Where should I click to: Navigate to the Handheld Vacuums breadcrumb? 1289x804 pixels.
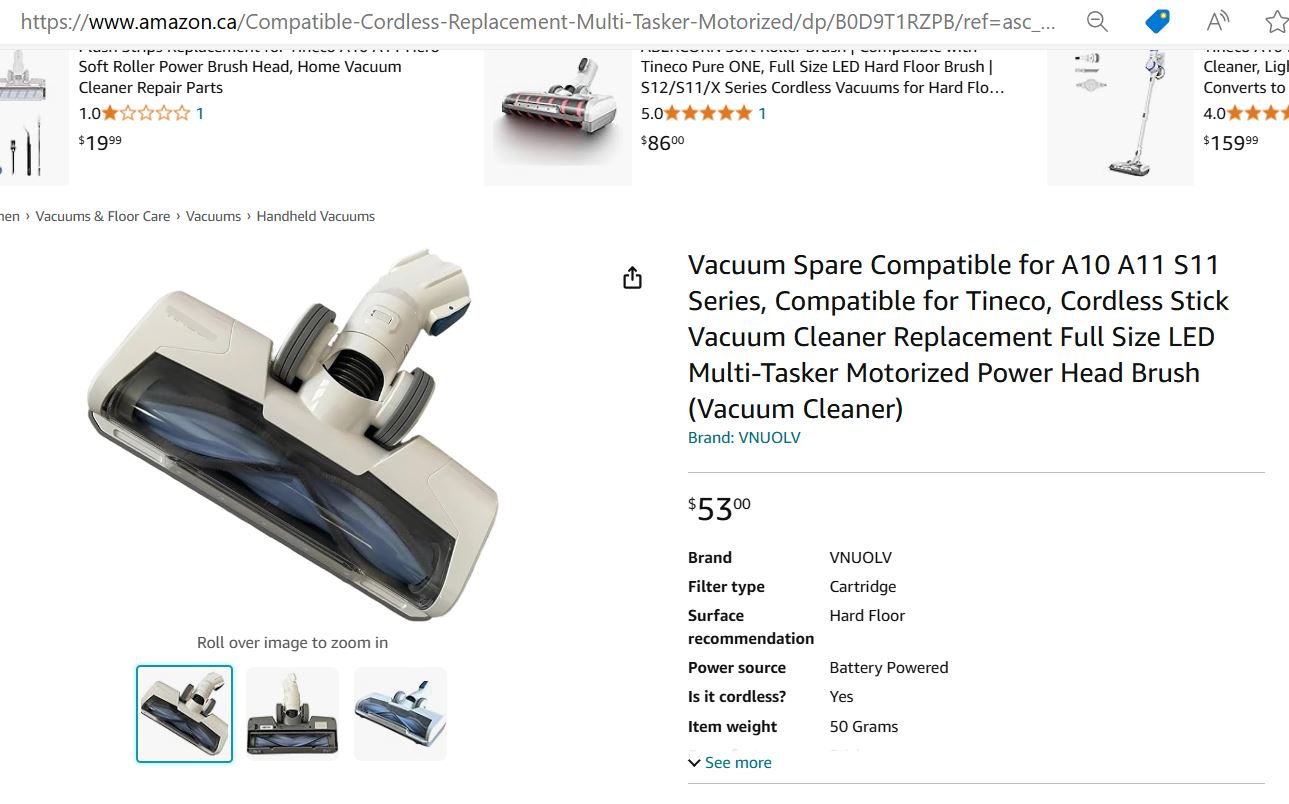[x=315, y=216]
